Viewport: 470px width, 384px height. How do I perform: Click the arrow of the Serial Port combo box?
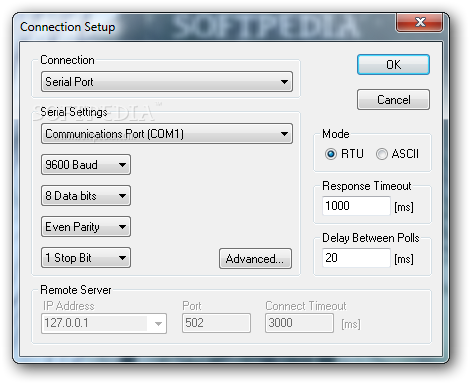tap(284, 82)
